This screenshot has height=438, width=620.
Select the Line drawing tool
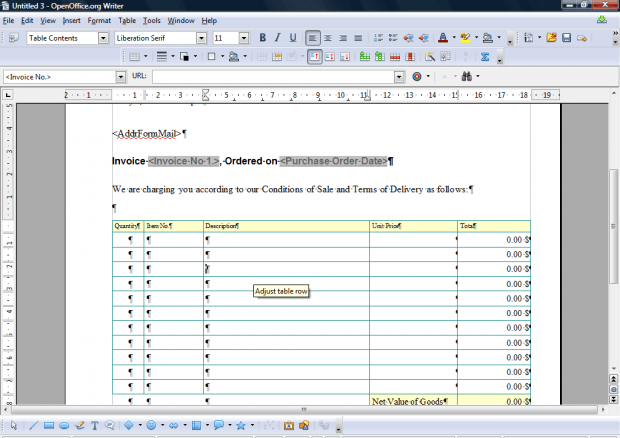[33, 425]
